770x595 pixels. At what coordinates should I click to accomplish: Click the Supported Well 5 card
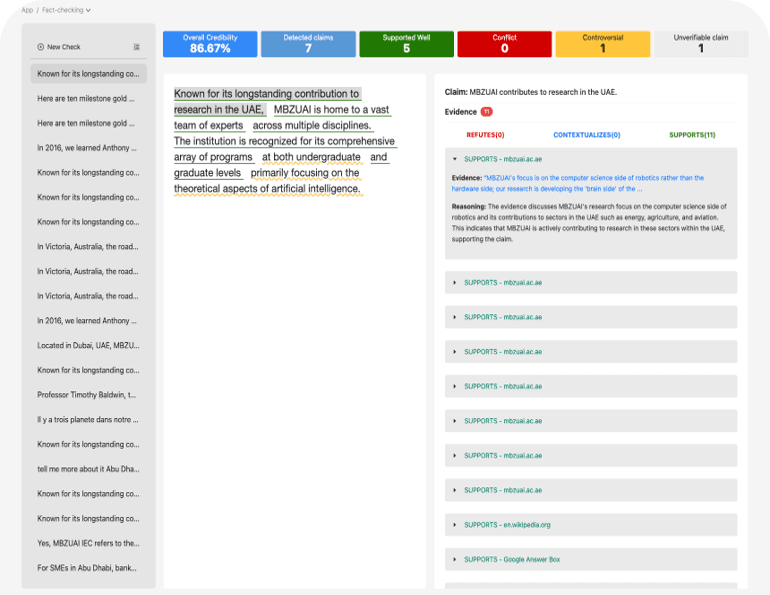(x=407, y=44)
